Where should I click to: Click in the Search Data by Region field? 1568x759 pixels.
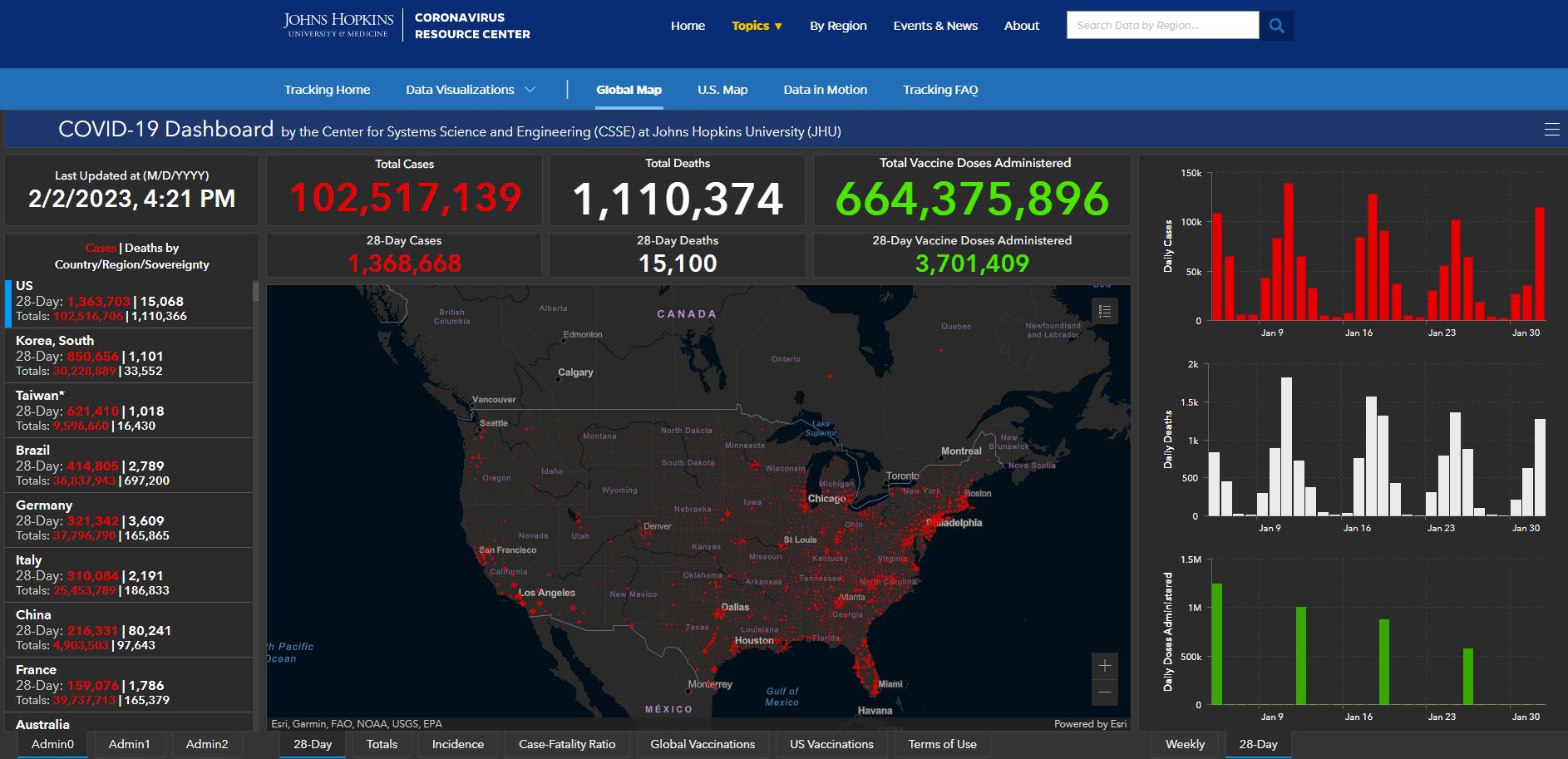point(1162,26)
